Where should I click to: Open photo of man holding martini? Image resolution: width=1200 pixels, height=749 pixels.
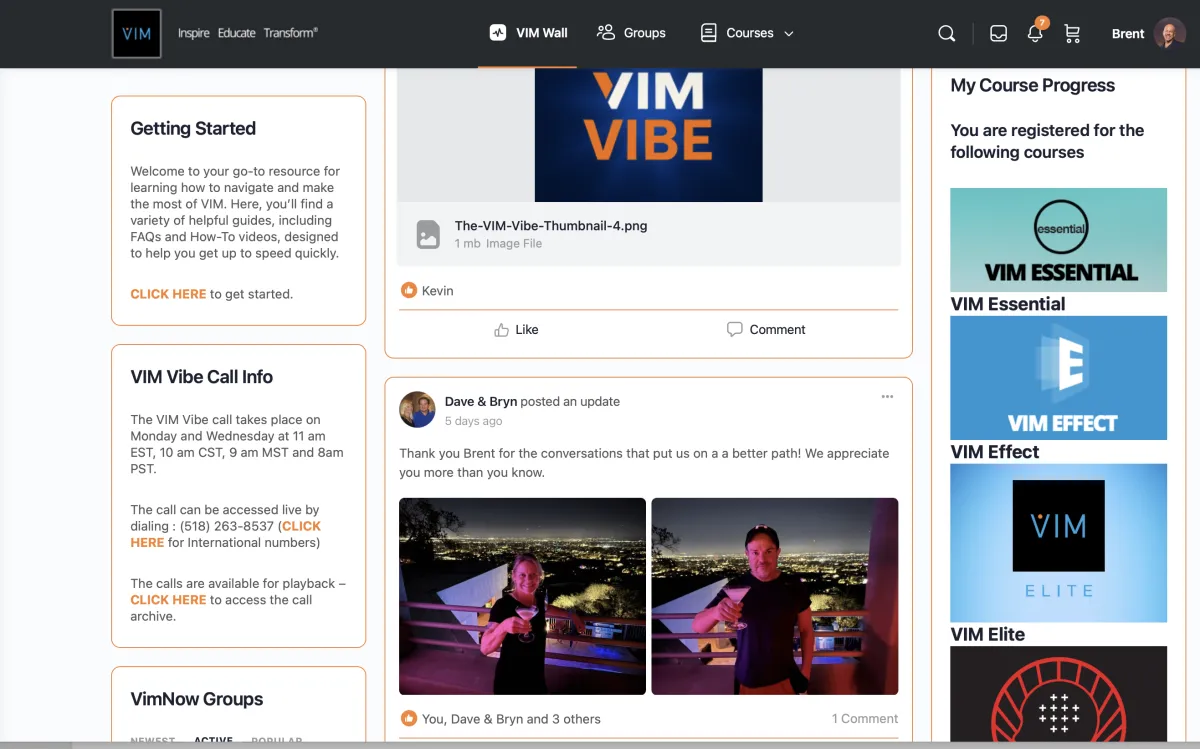click(x=775, y=596)
